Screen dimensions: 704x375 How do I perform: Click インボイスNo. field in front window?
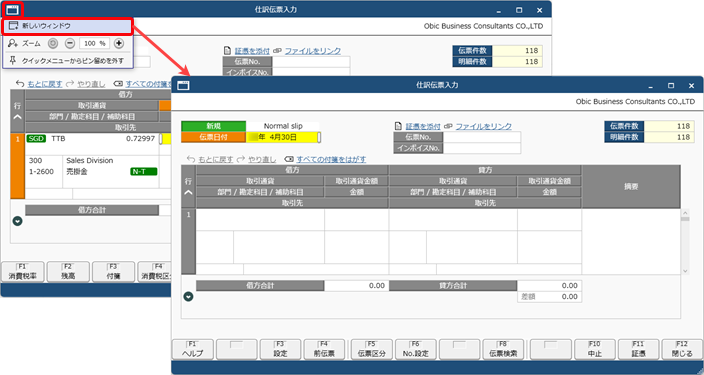coord(482,148)
